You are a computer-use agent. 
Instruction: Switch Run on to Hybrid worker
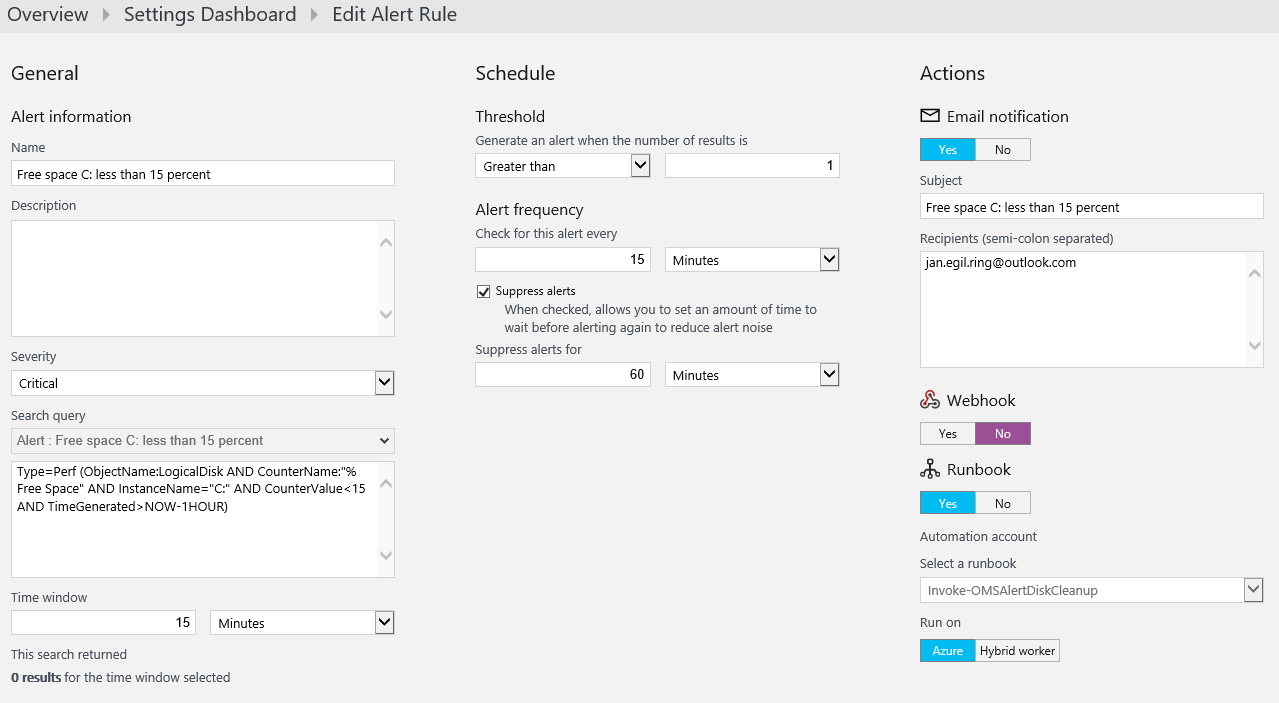[x=1017, y=651]
